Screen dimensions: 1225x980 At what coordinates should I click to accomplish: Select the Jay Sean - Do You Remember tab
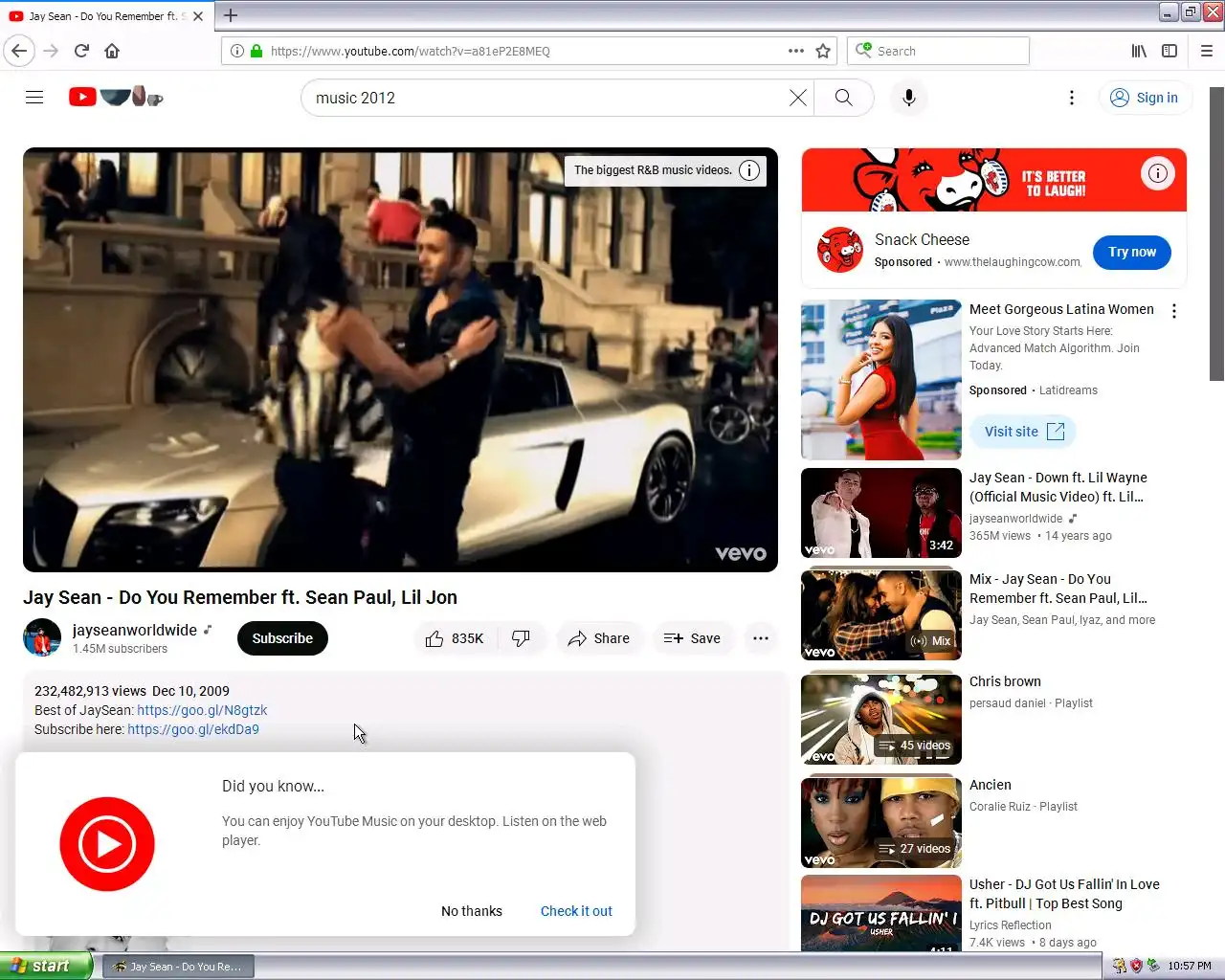[105, 16]
